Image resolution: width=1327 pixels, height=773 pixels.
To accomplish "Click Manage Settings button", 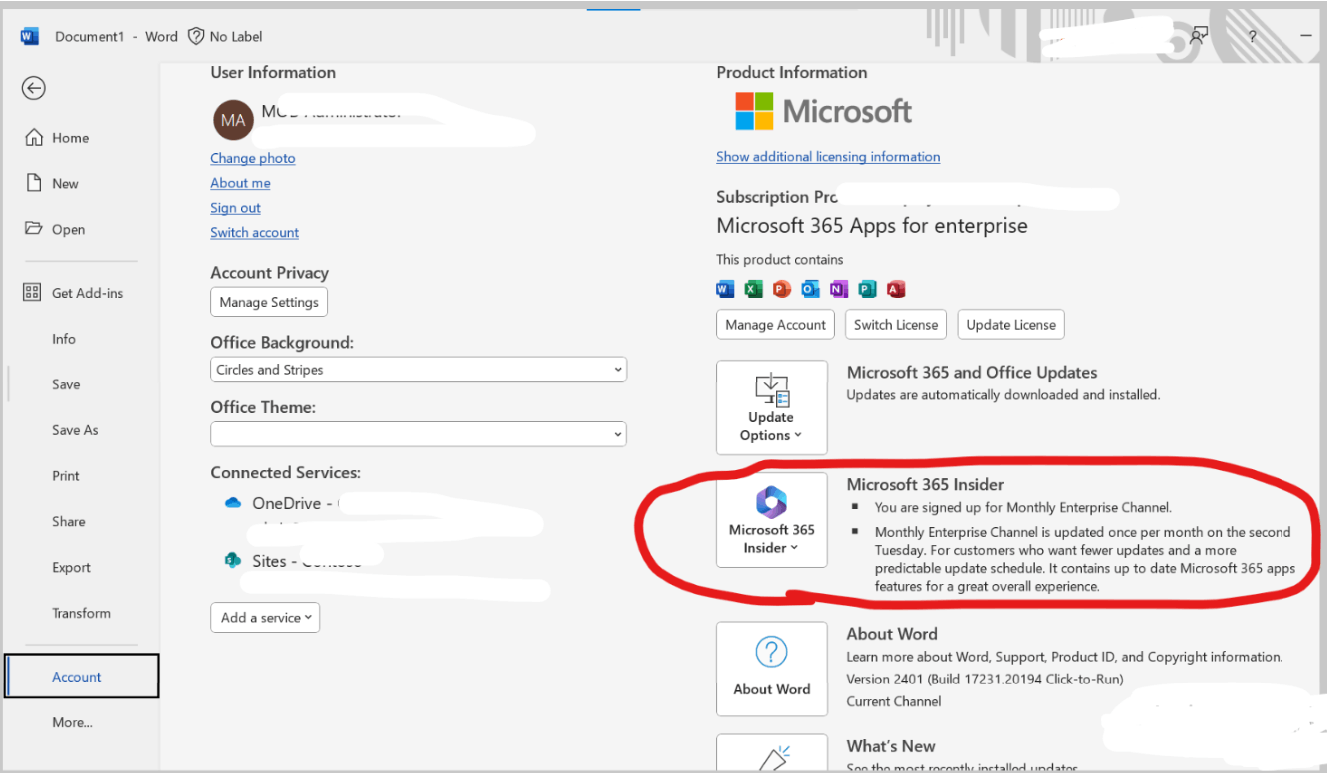I will click(269, 302).
